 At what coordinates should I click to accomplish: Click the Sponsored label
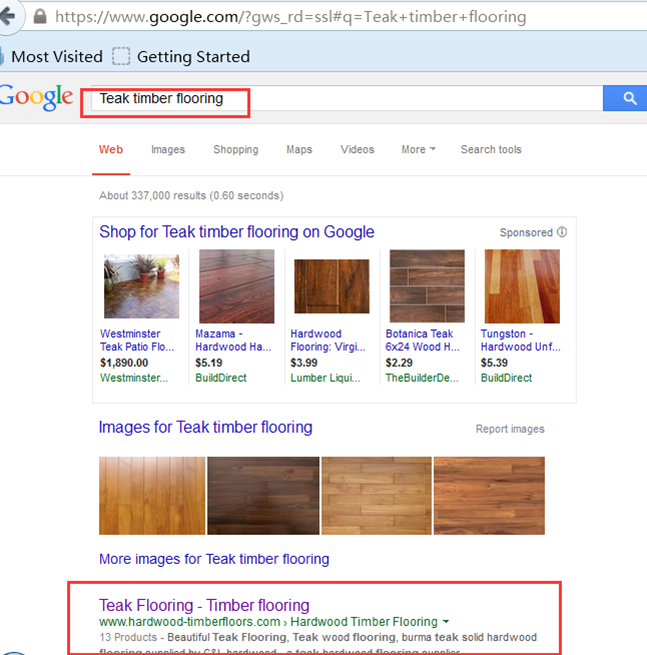tap(526, 232)
